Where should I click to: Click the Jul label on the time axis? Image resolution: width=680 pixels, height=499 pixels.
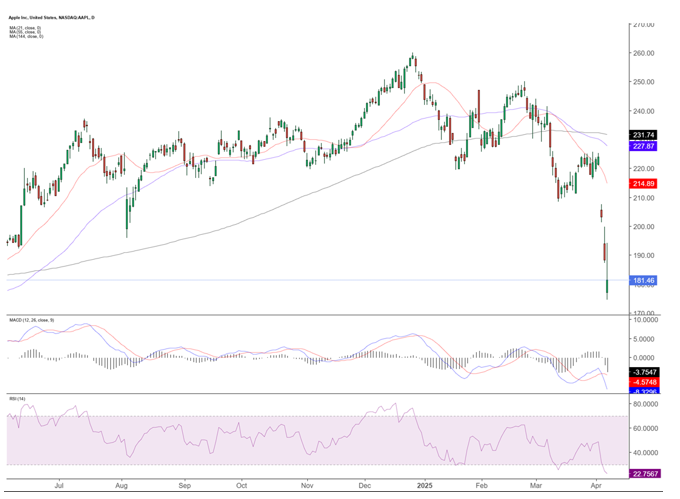click(x=60, y=483)
